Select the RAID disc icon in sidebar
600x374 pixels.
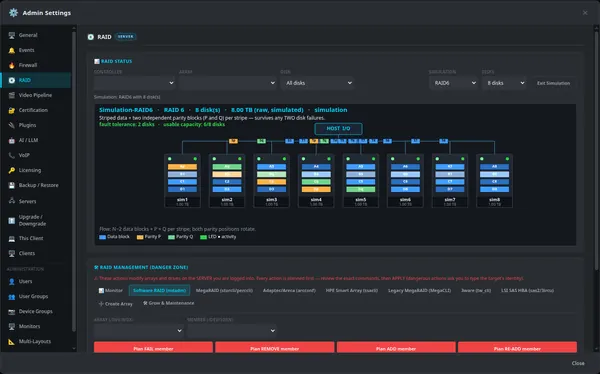12,80
